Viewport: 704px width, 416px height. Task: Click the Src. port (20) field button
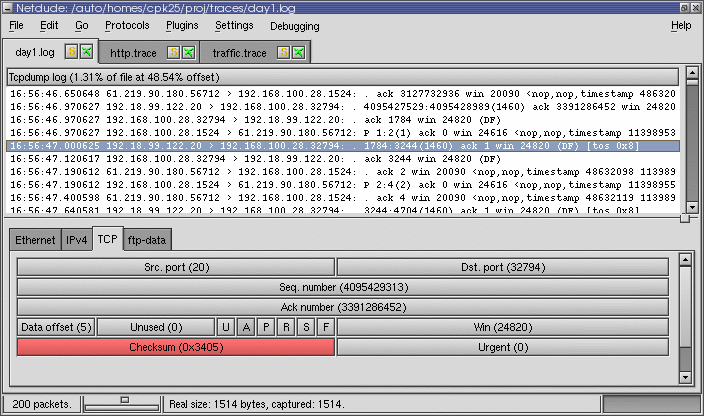pyautogui.click(x=176, y=267)
